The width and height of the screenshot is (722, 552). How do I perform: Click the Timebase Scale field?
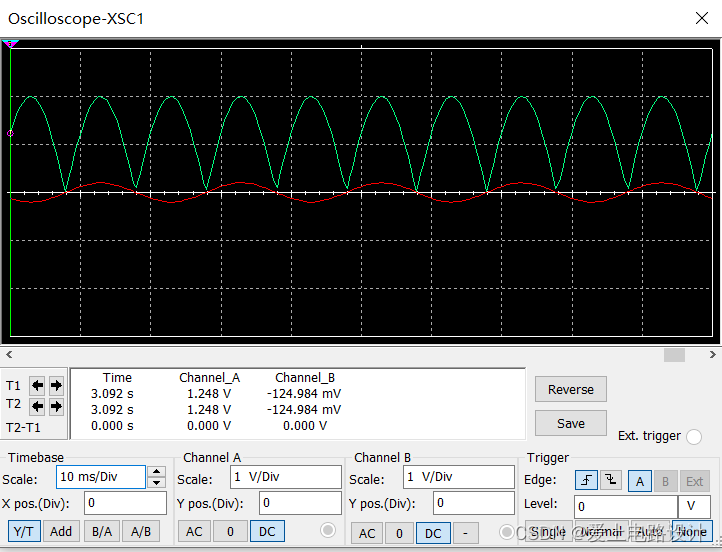click(101, 477)
